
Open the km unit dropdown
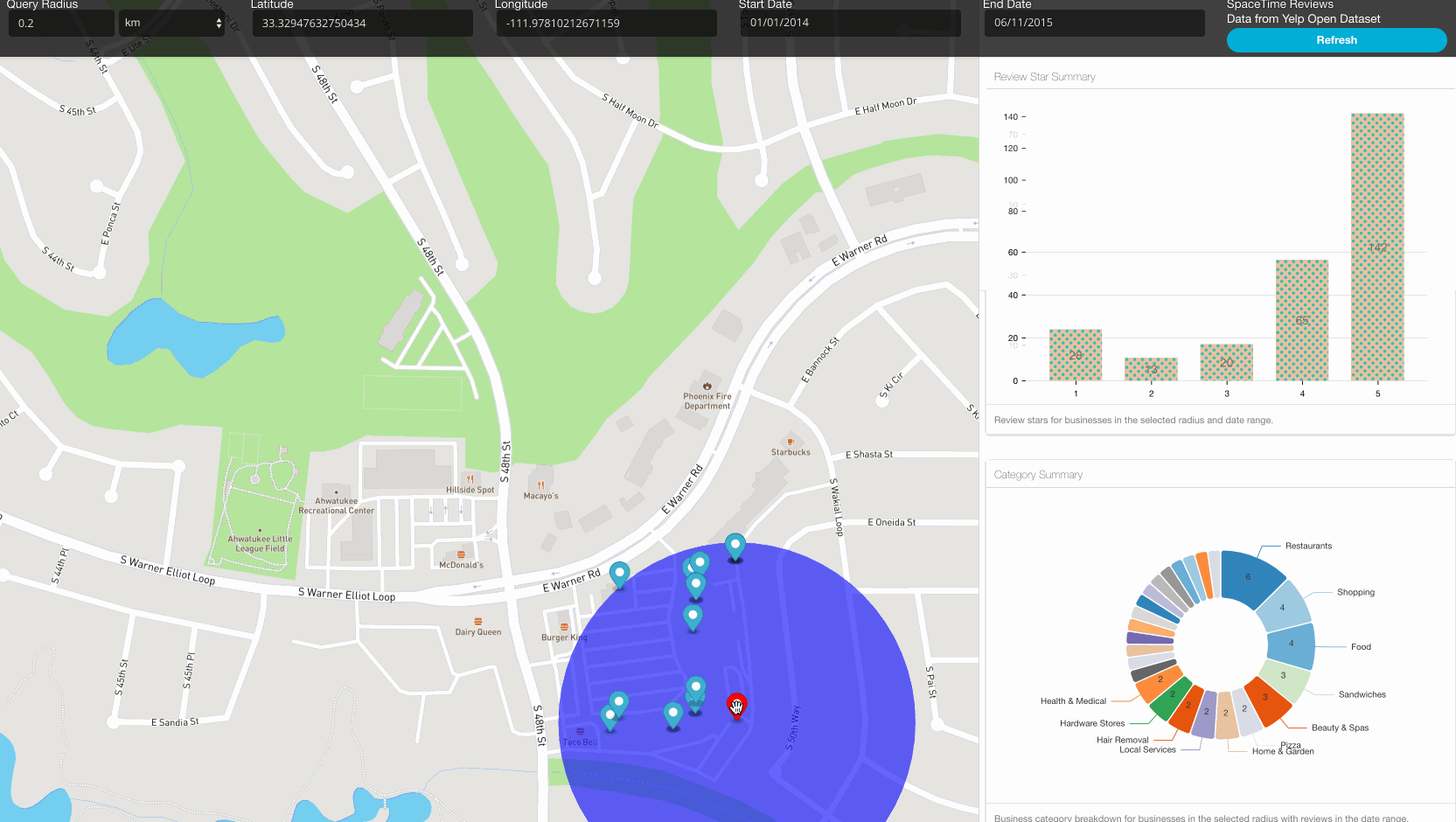172,23
